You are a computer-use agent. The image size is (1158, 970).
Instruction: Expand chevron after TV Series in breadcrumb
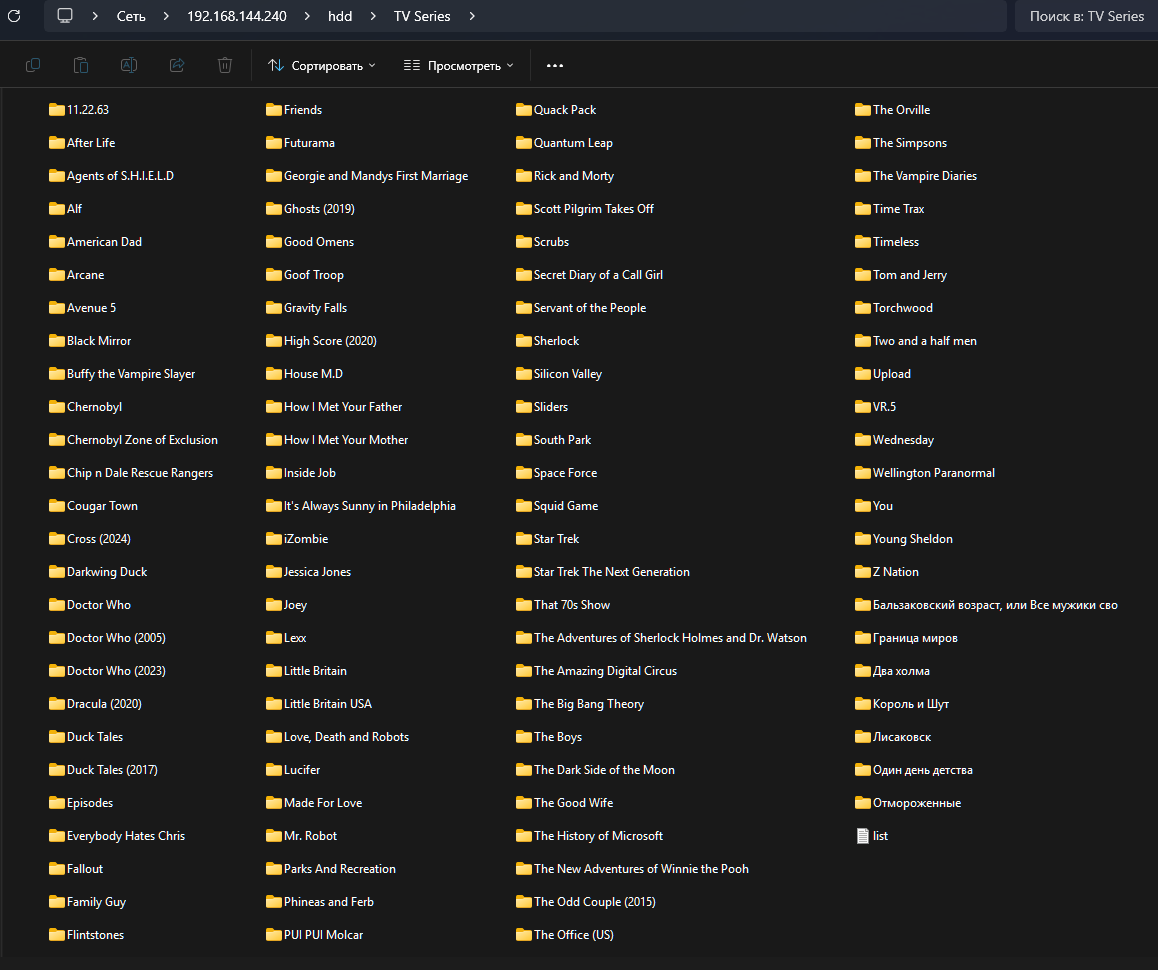472,16
